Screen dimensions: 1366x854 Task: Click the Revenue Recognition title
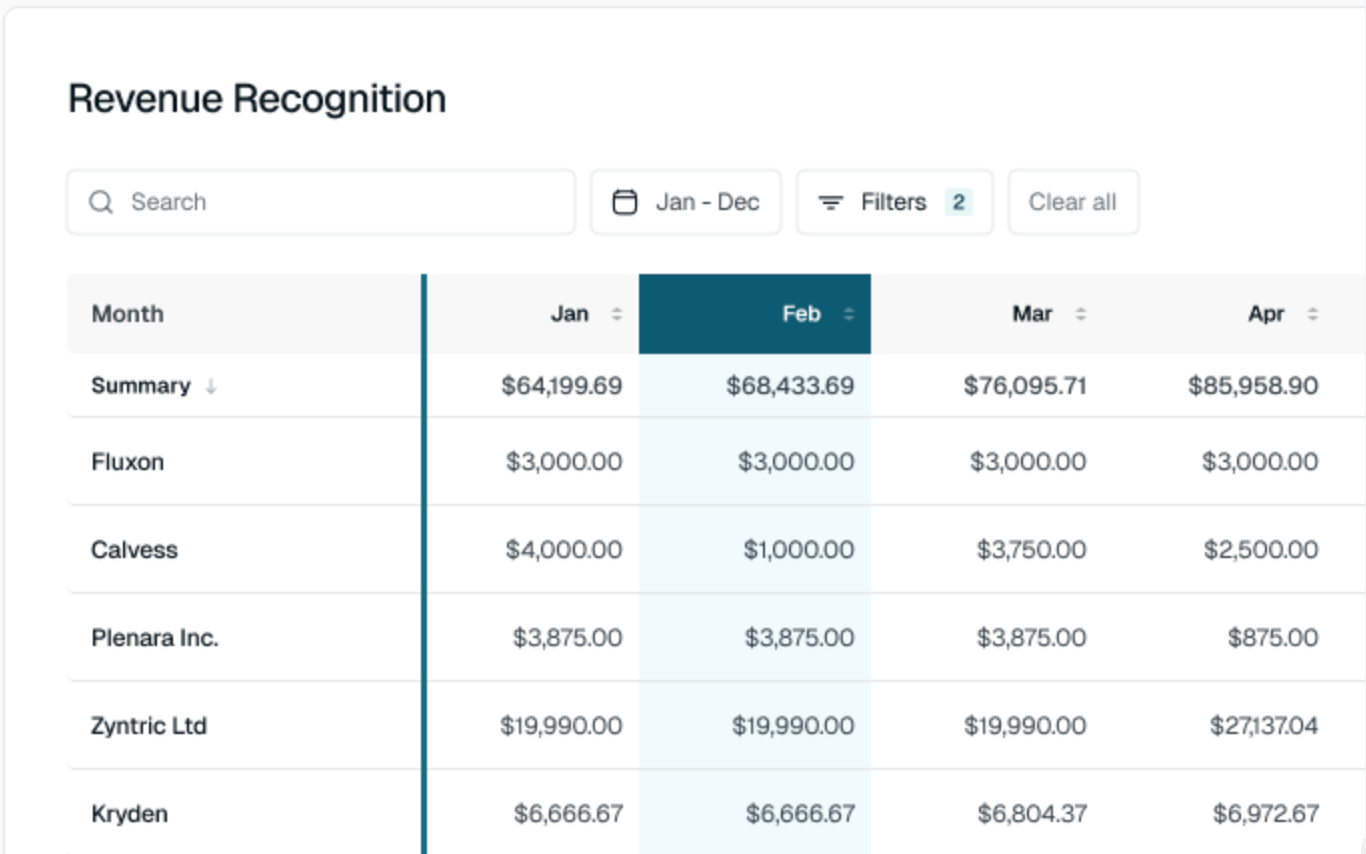pos(256,98)
